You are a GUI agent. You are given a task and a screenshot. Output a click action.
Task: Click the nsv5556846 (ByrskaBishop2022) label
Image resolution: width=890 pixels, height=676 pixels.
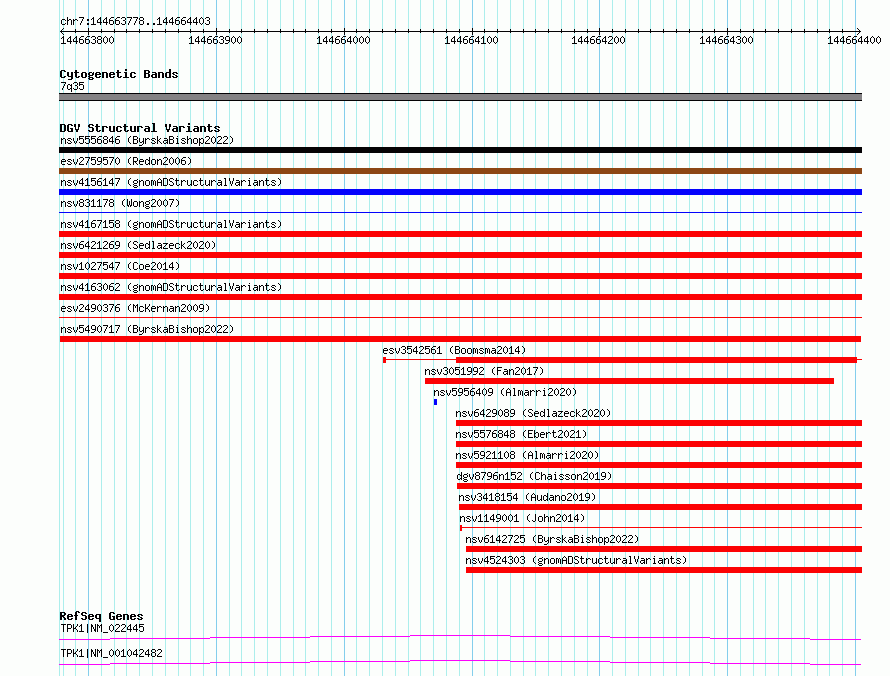pos(147,140)
